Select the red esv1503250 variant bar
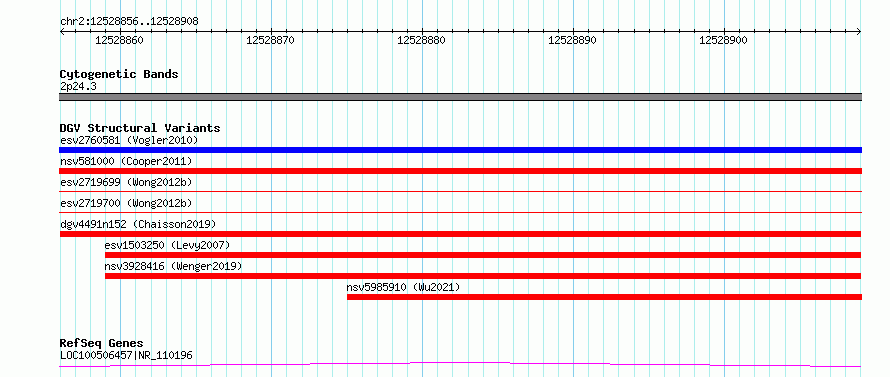 click(483, 255)
